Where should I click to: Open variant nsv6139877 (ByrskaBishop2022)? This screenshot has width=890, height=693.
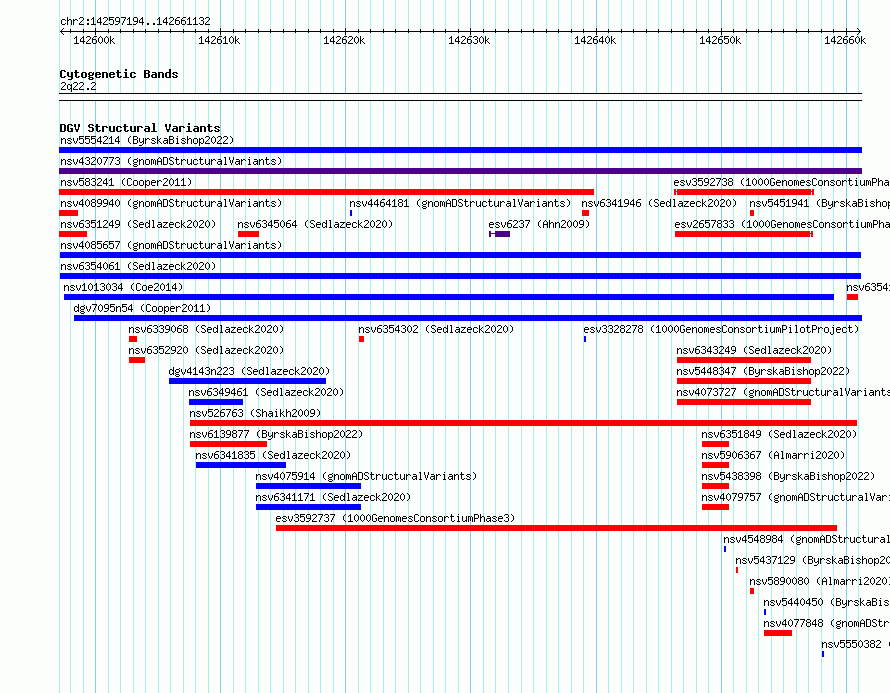[x=276, y=434]
